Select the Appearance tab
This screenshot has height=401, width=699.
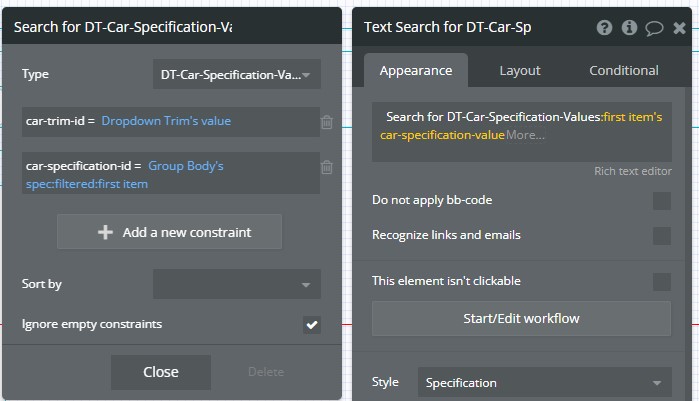416,70
